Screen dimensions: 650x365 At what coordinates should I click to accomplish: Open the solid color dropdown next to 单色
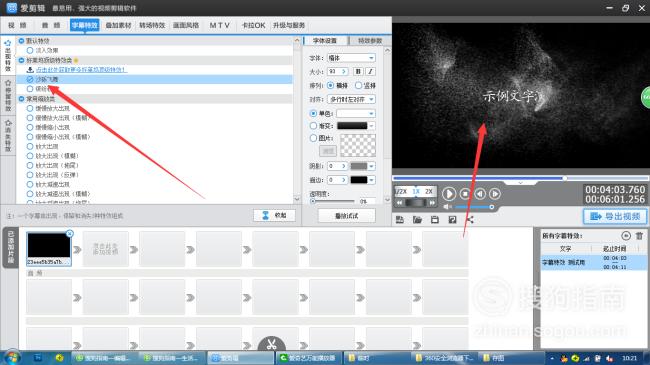(356, 113)
